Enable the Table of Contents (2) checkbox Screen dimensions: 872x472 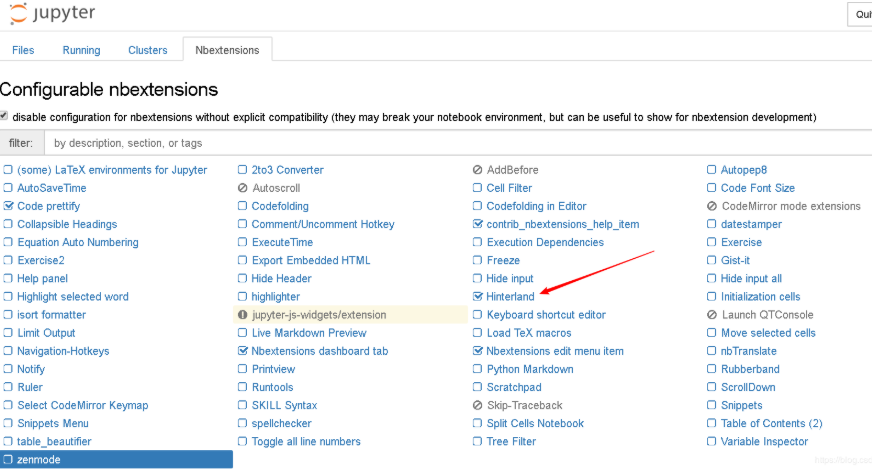tap(712, 424)
